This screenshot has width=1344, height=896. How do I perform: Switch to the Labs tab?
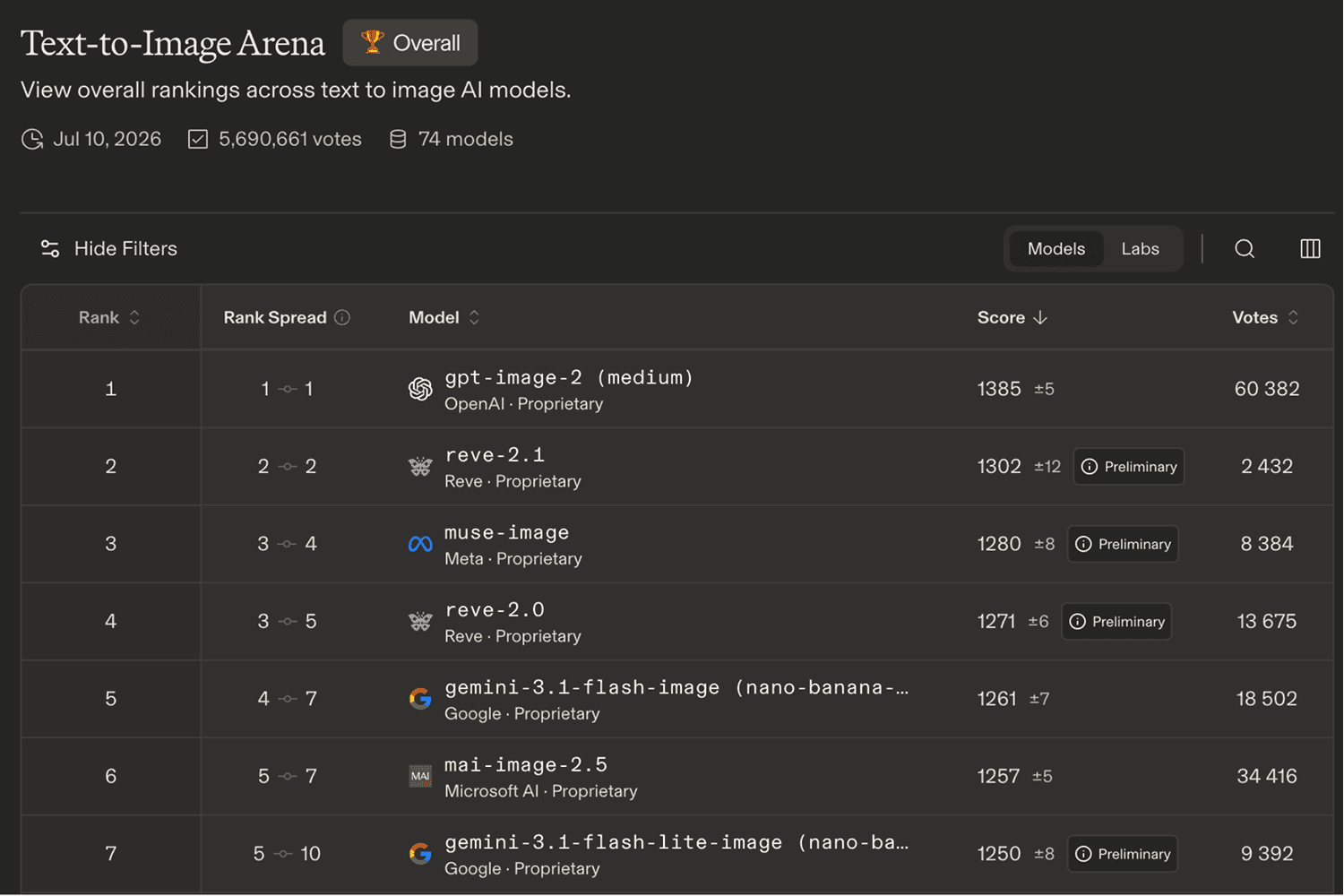(x=1141, y=249)
